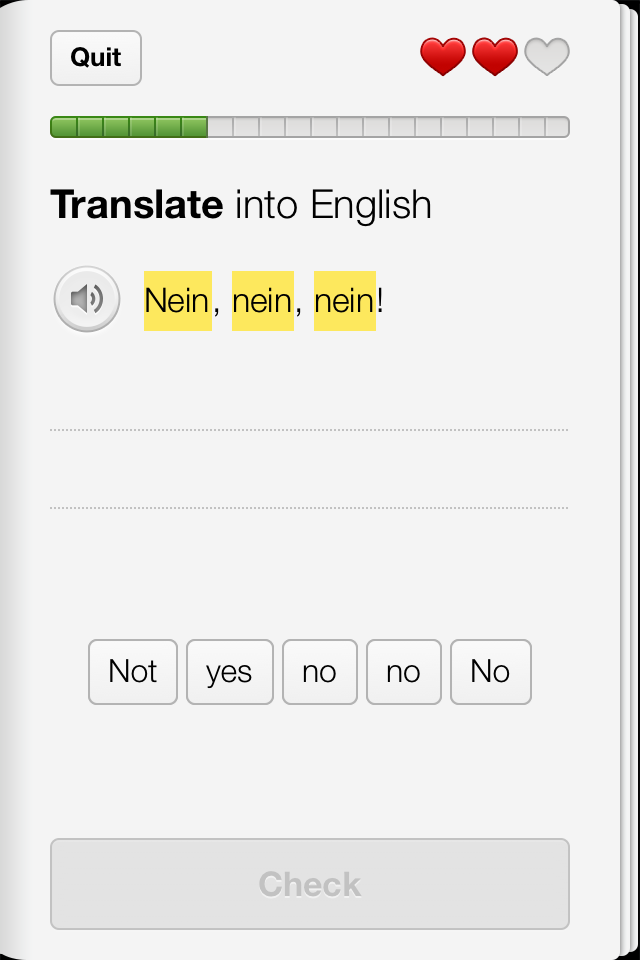Click the lower answer line area
The width and height of the screenshot is (640, 960).
point(309,480)
